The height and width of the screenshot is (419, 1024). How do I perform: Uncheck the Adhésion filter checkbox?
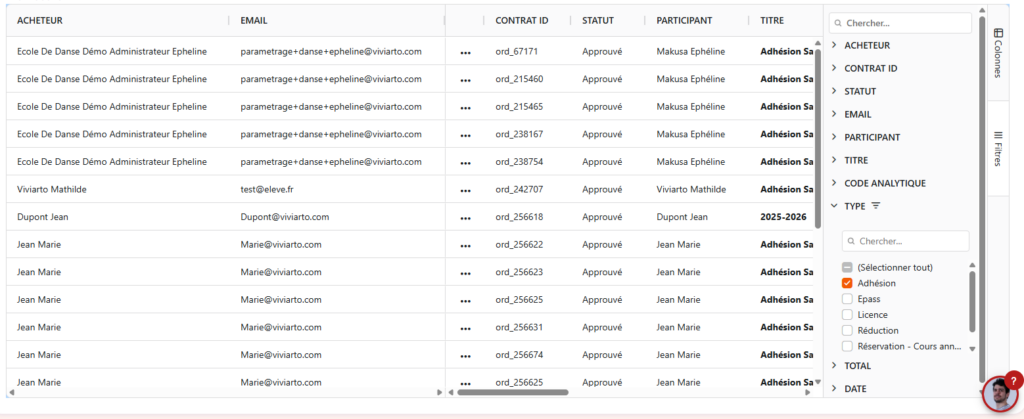point(847,283)
